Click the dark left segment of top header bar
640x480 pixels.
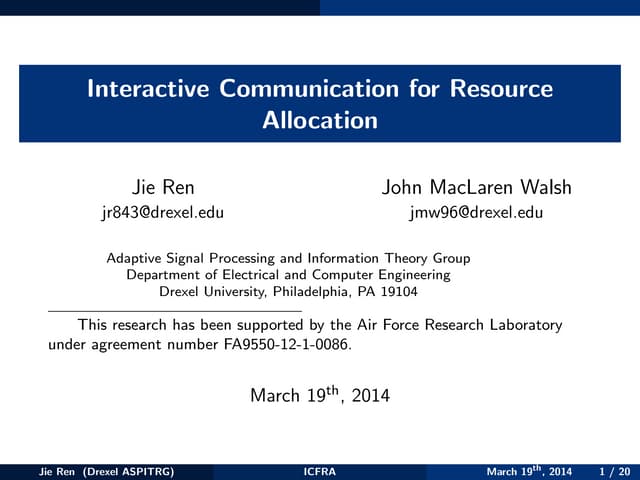[x=160, y=7]
